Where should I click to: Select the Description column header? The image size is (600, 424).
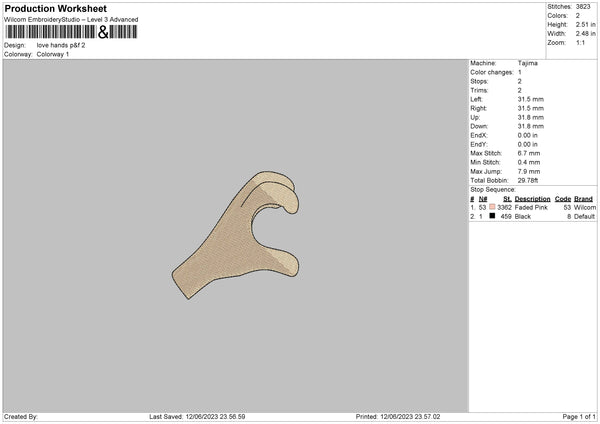click(x=532, y=199)
